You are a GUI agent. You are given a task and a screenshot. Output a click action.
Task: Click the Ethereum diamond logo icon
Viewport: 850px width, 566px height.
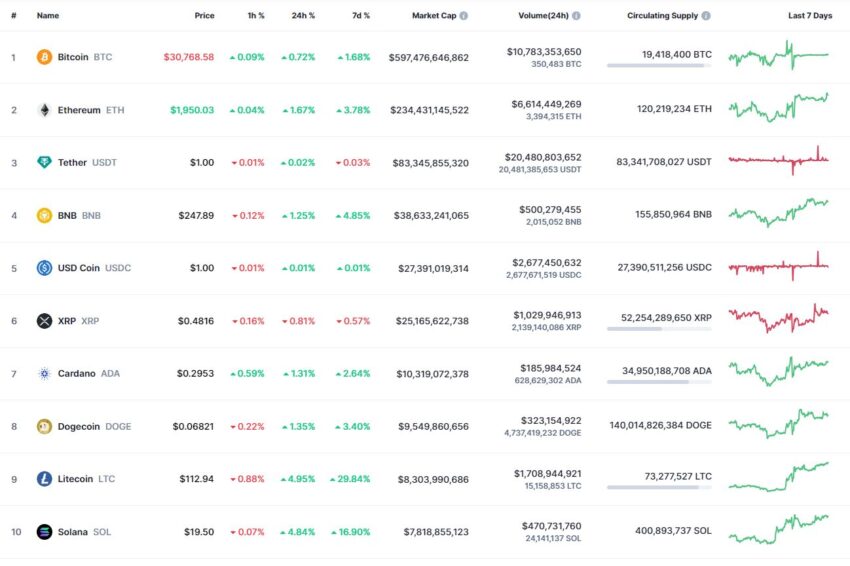coord(44,110)
